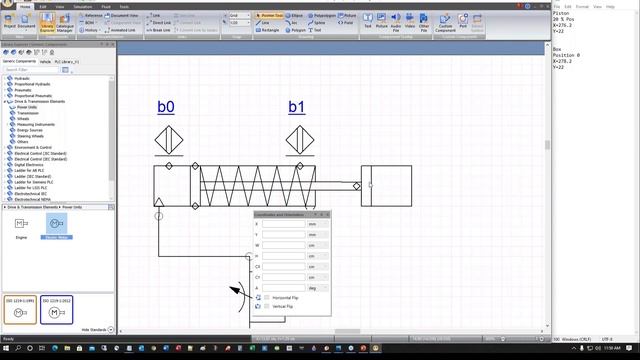Select the Rectangle drawing tool
Viewport: 640px width, 360px height.
point(267,30)
